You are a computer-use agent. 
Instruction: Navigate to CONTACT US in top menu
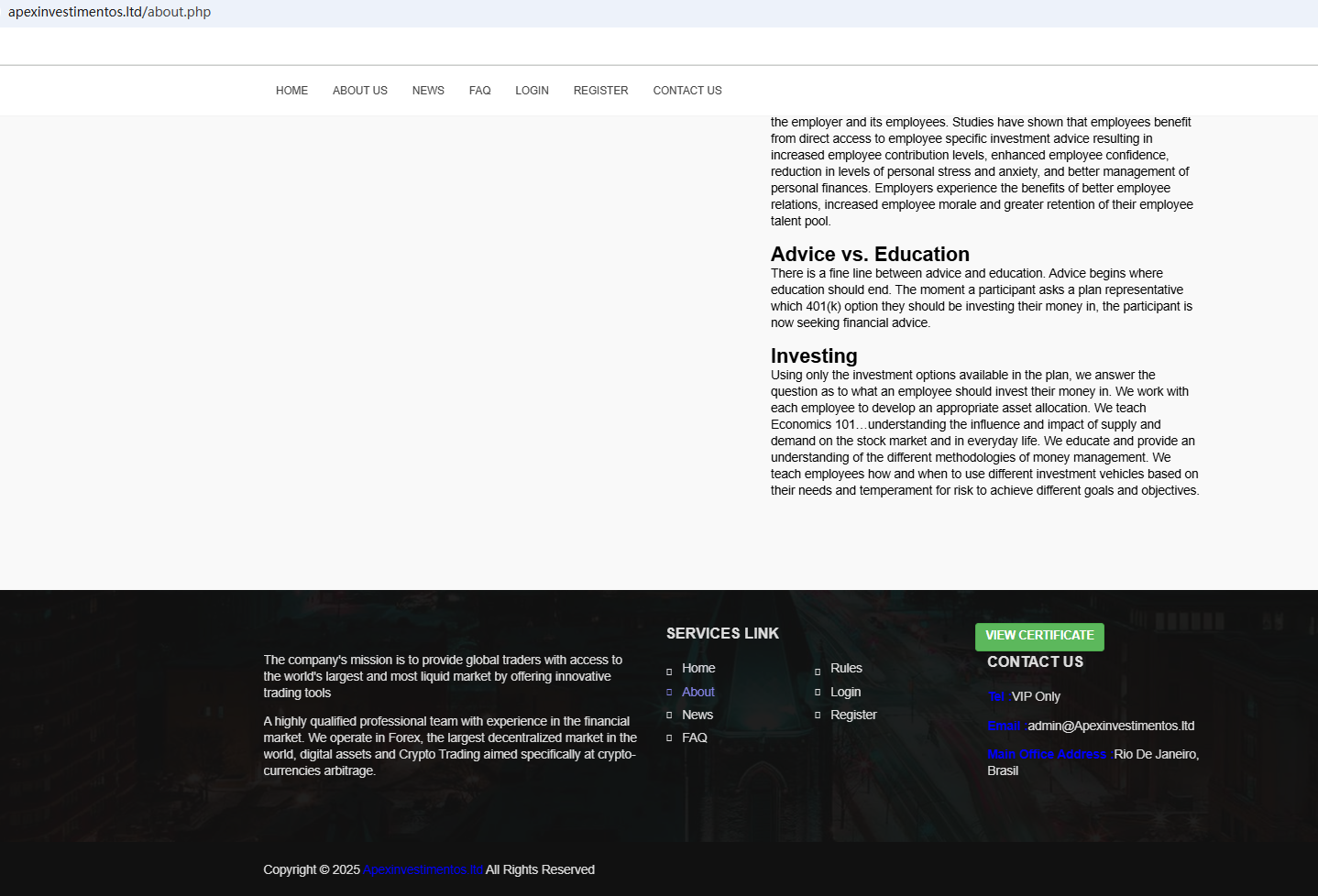click(x=686, y=91)
